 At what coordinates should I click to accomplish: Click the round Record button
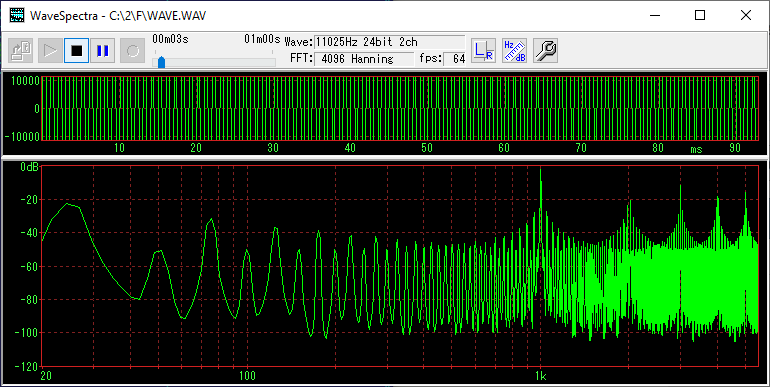pyautogui.click(x=133, y=51)
